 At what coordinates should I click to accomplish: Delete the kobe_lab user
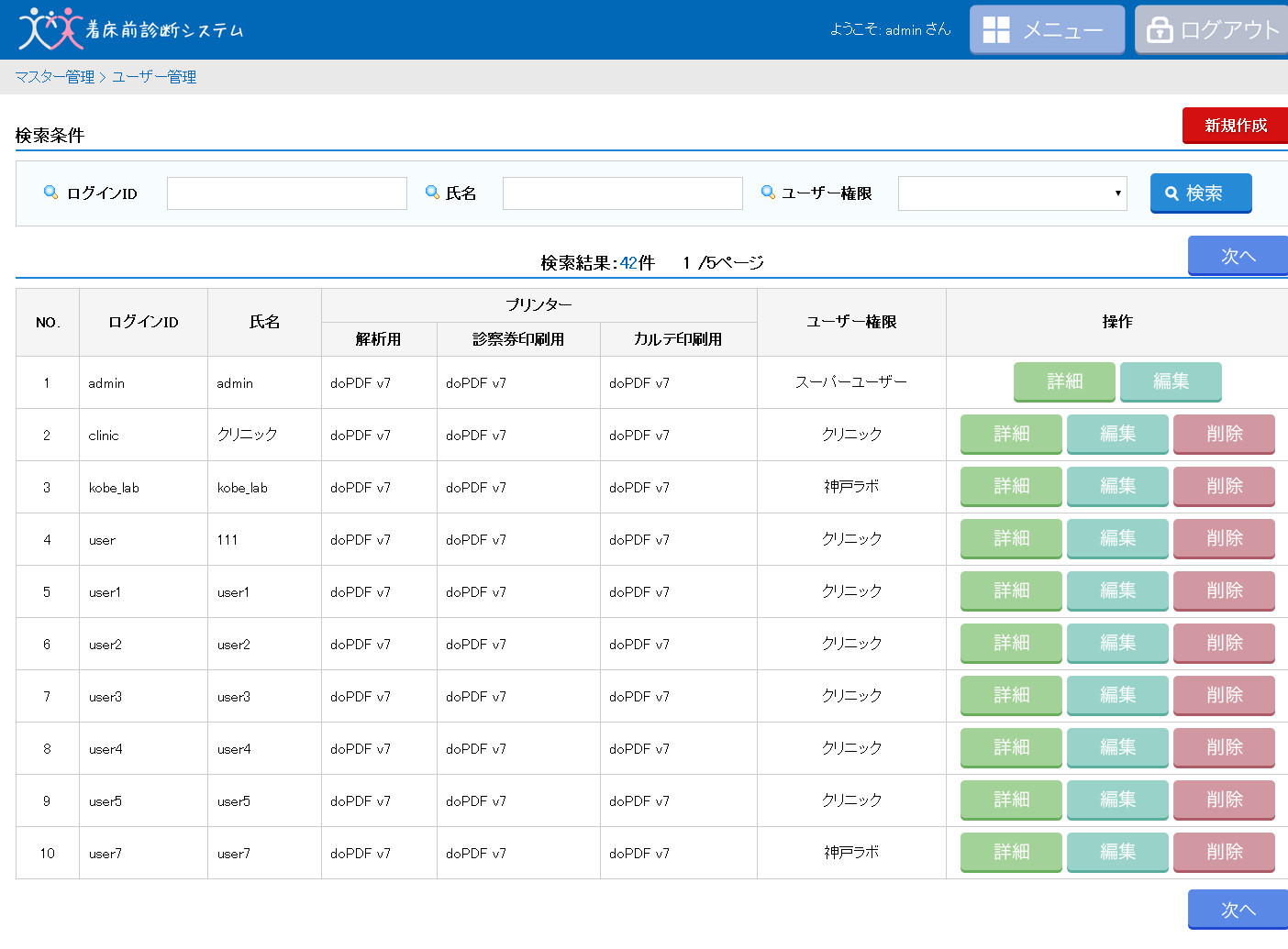[1224, 486]
